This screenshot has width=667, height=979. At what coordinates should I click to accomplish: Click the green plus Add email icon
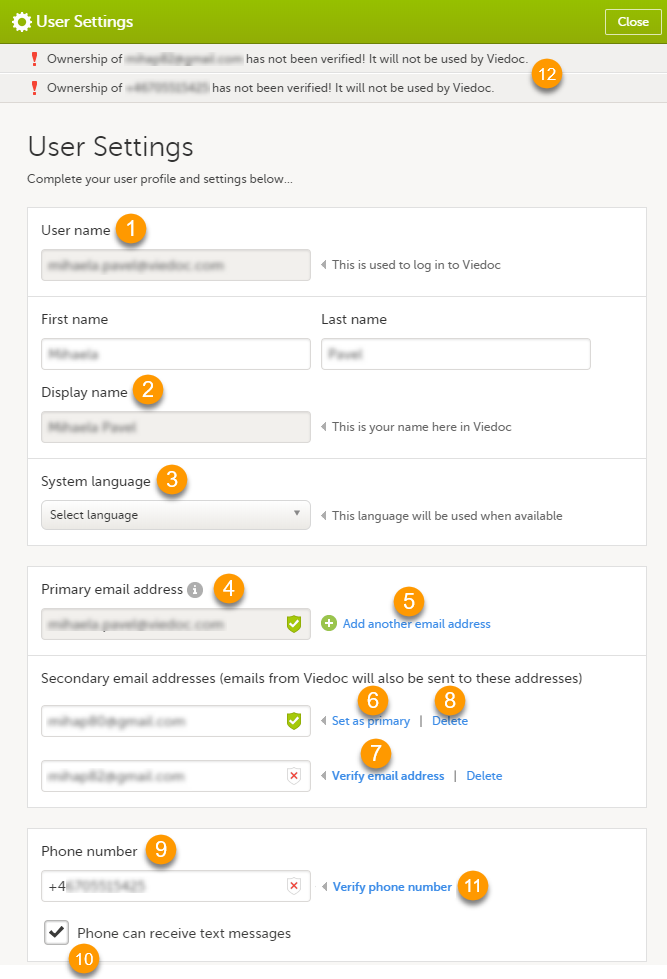point(329,623)
